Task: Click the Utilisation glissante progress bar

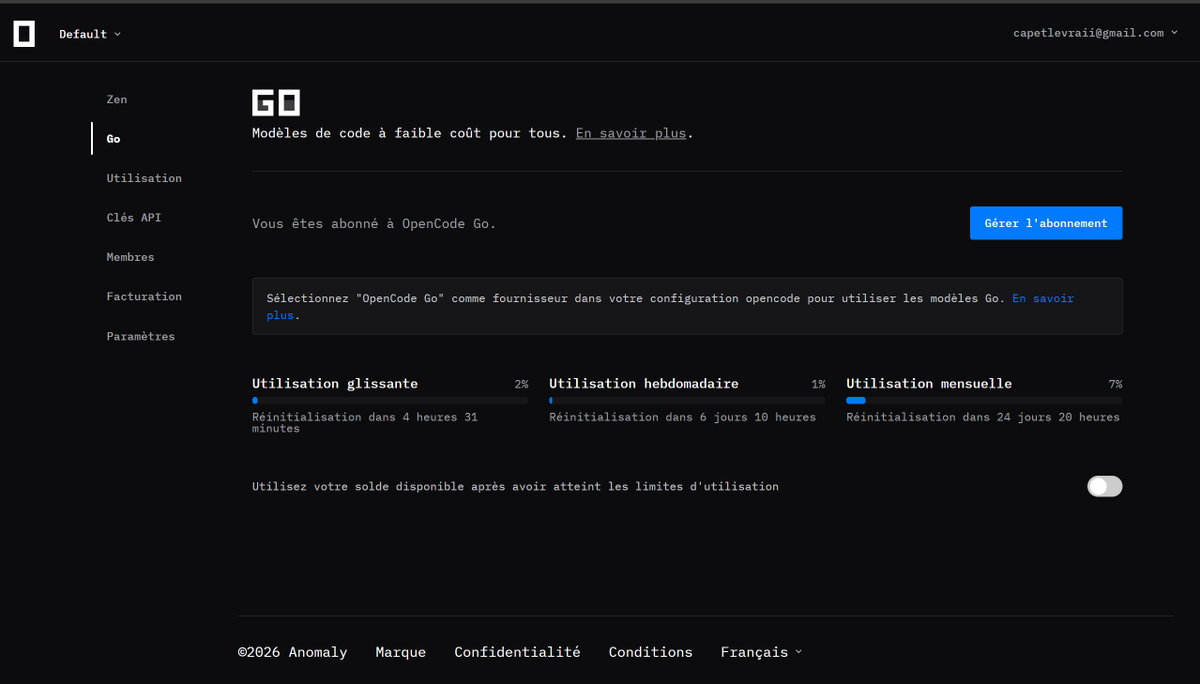Action: tap(390, 400)
